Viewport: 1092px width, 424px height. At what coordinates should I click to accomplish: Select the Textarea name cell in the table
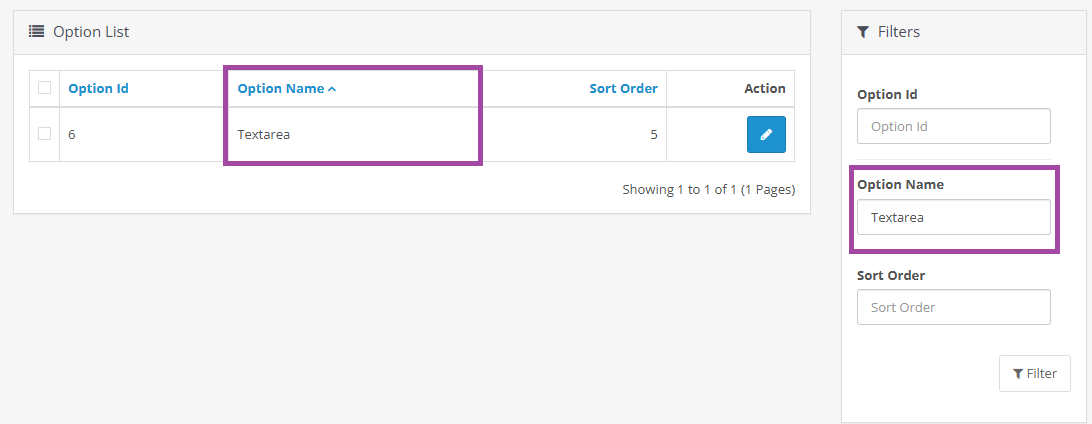pyautogui.click(x=264, y=134)
